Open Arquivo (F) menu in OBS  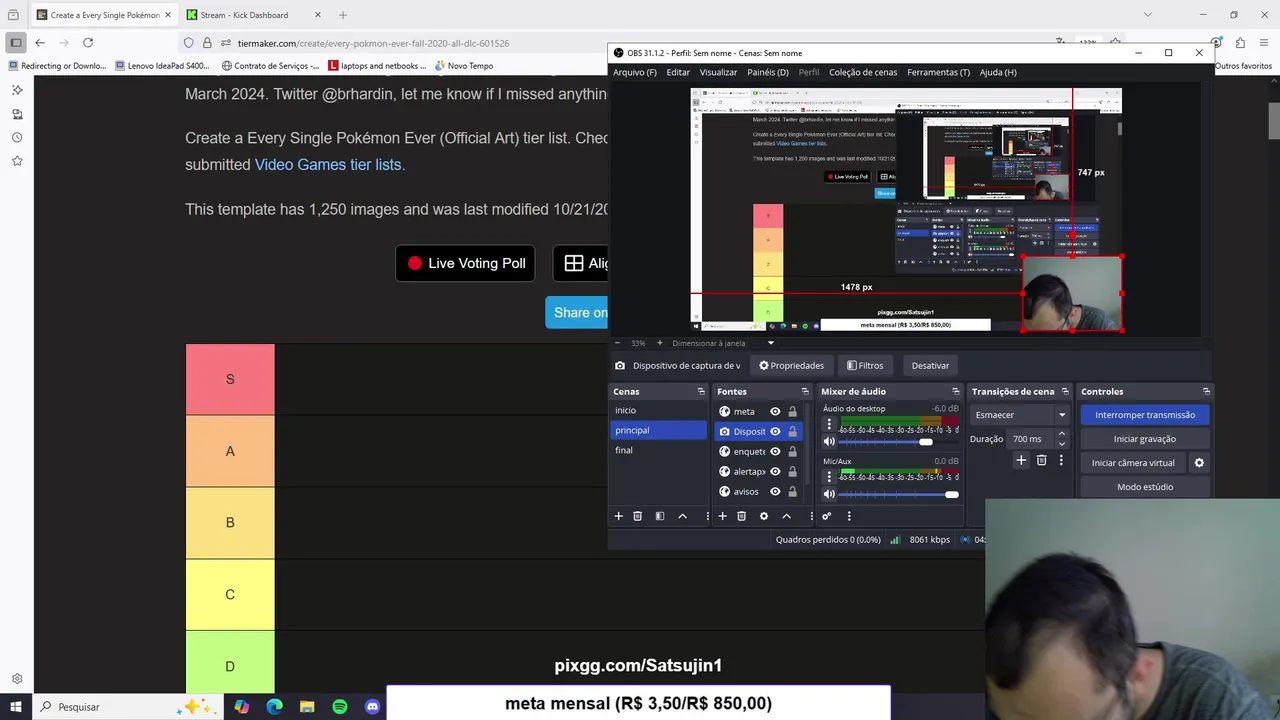635,72
